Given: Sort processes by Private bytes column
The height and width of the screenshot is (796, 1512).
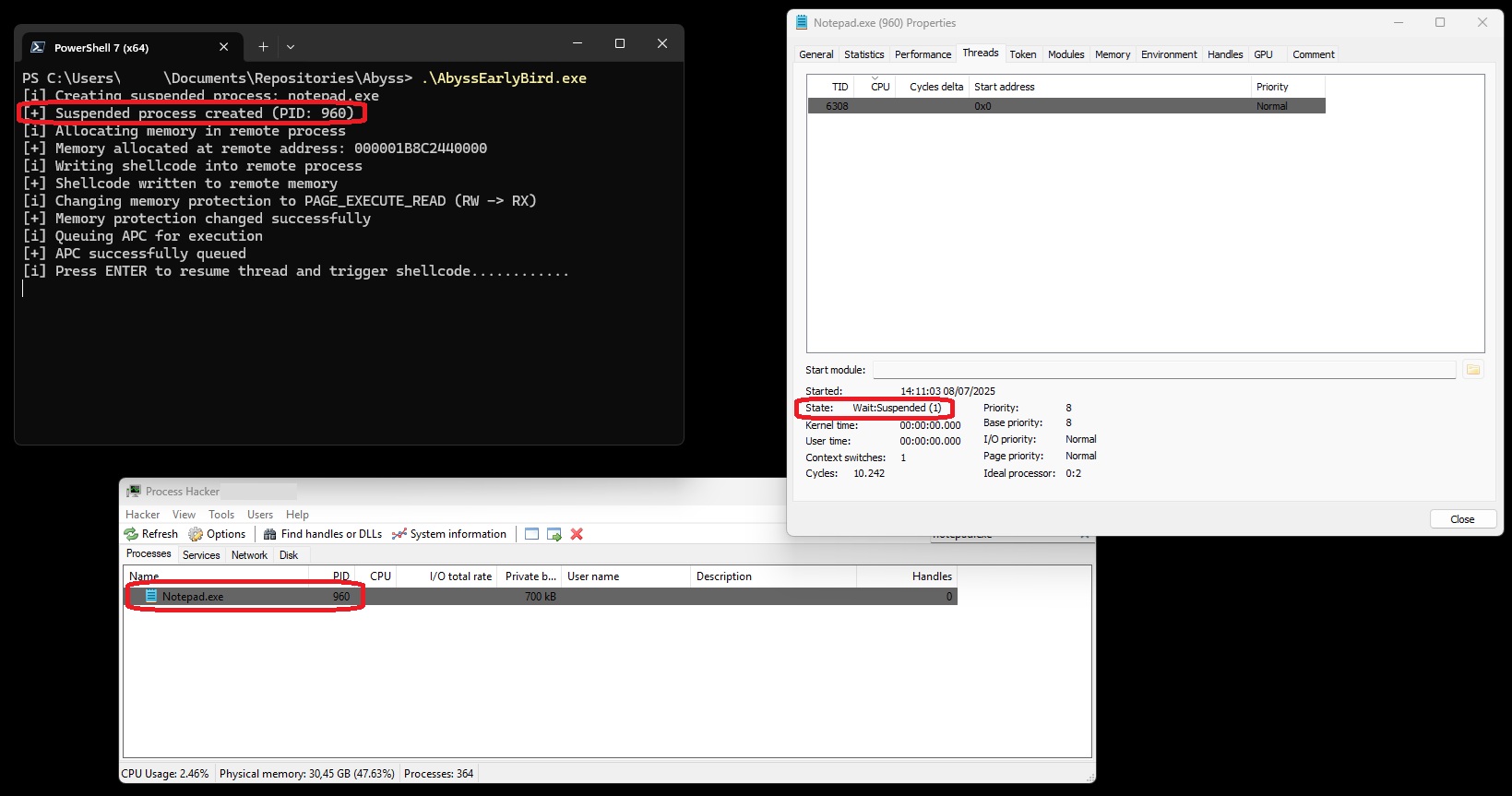Looking at the screenshot, I should 530,576.
